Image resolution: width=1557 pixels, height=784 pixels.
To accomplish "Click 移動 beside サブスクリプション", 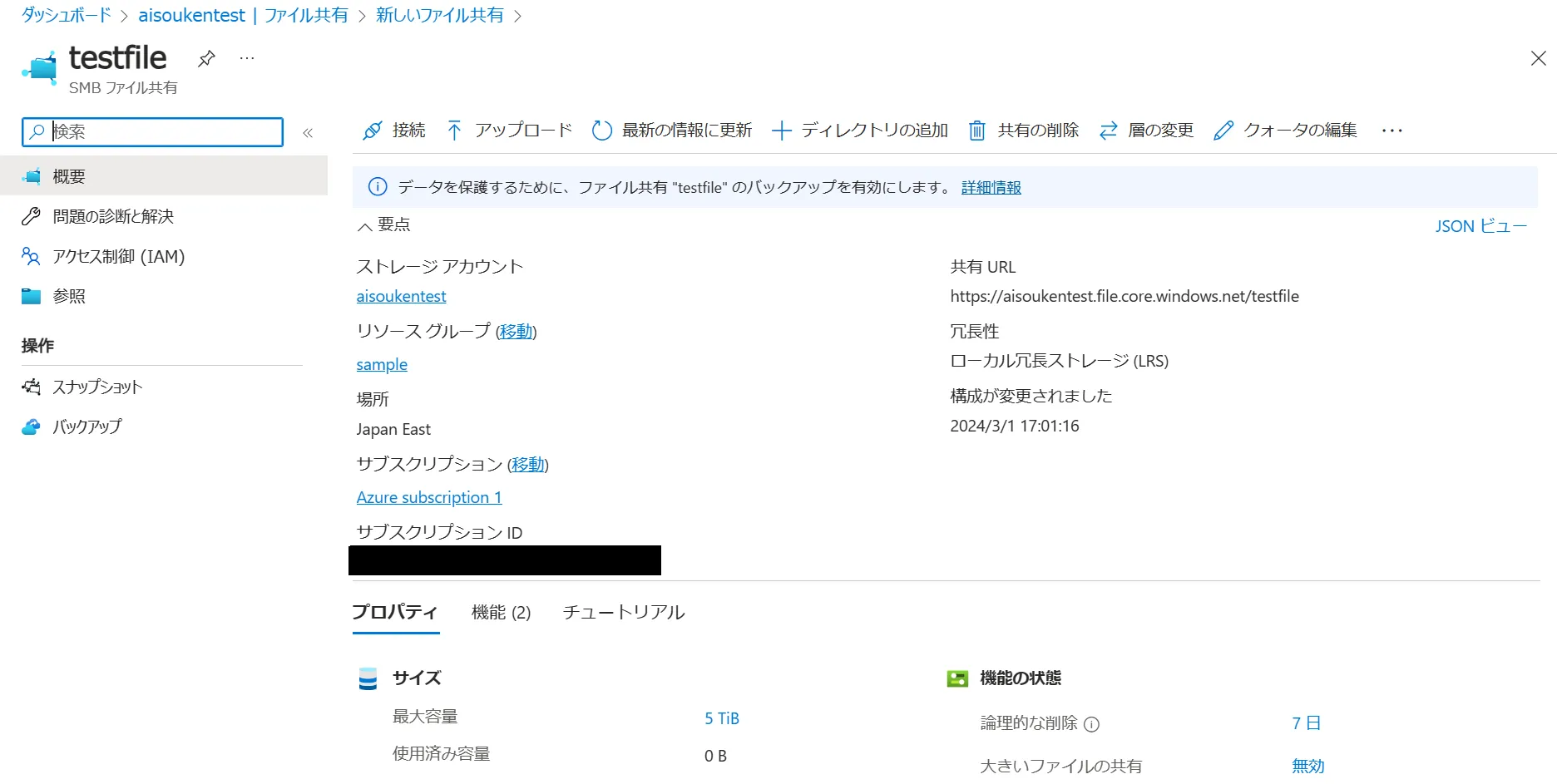I will (x=528, y=464).
